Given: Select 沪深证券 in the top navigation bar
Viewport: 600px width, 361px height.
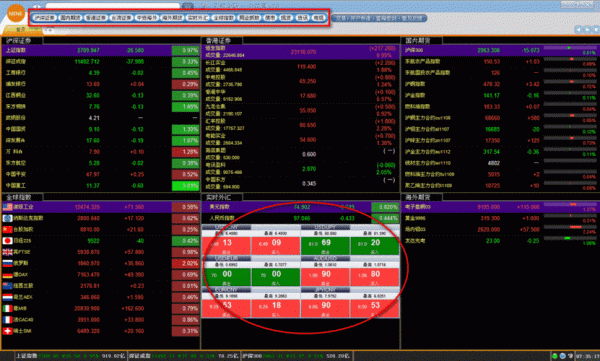Looking at the screenshot, I should pos(44,18).
